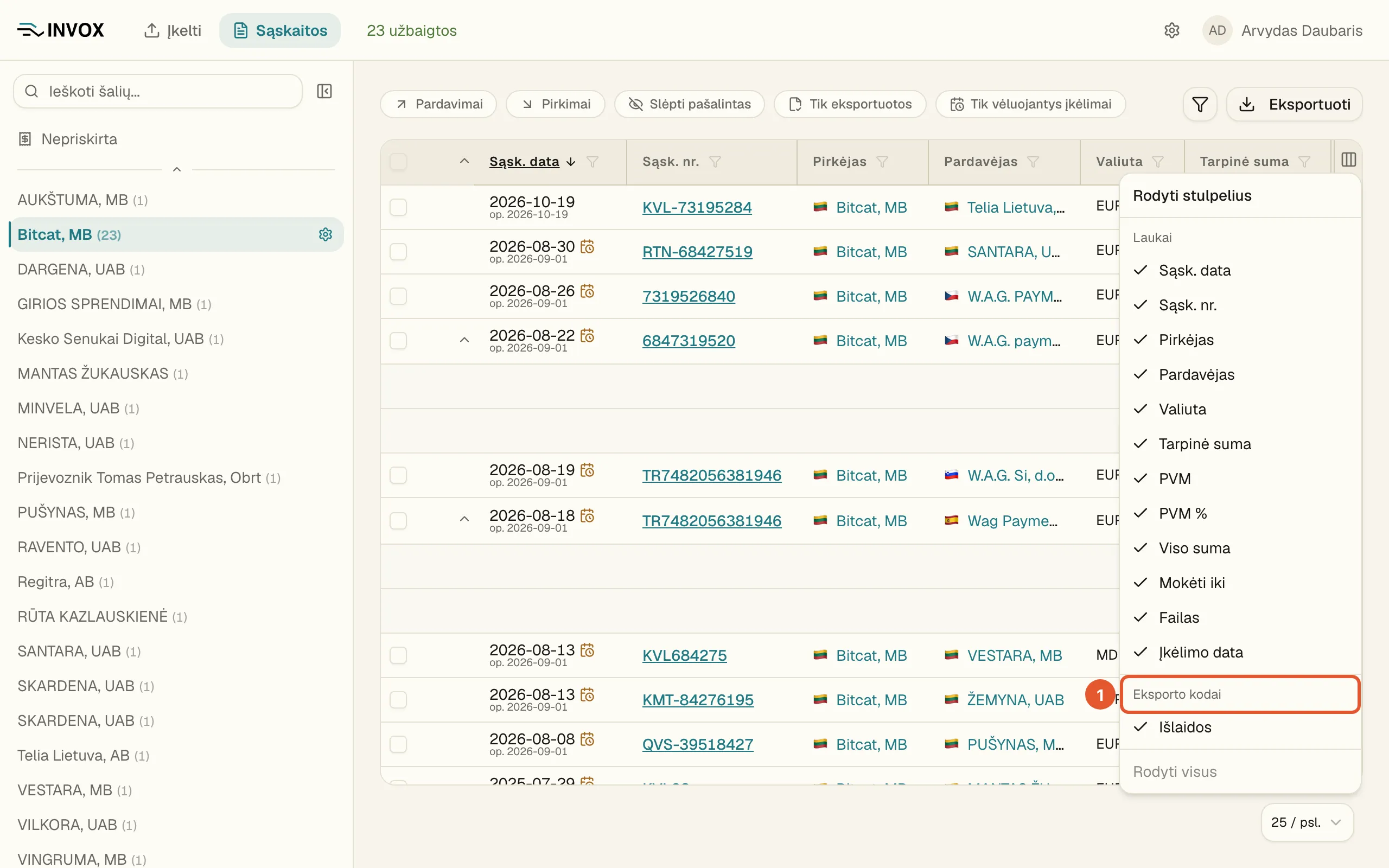Viewport: 1389px width, 868px height.
Task: Collapse the sidebar panel icon
Action: point(324,91)
